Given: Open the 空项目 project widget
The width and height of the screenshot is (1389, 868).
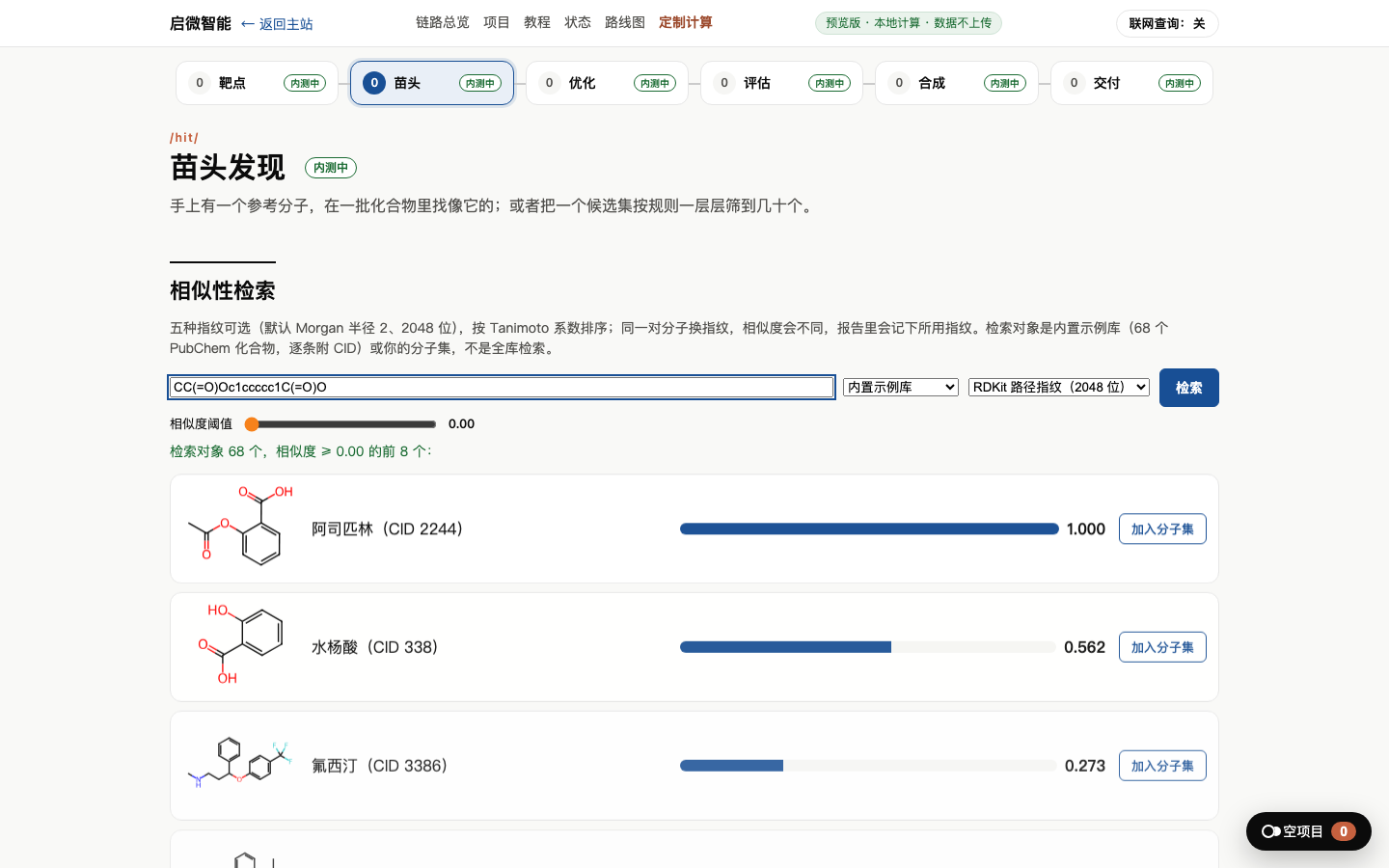Looking at the screenshot, I should pos(1309,831).
